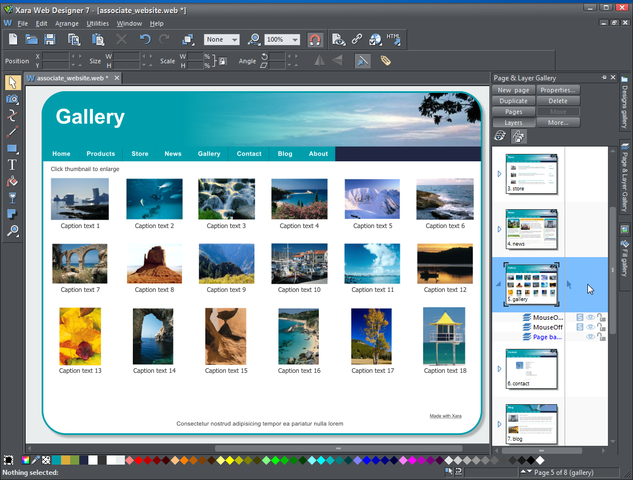
Task: Click the Properties... button
Action: tap(558, 90)
